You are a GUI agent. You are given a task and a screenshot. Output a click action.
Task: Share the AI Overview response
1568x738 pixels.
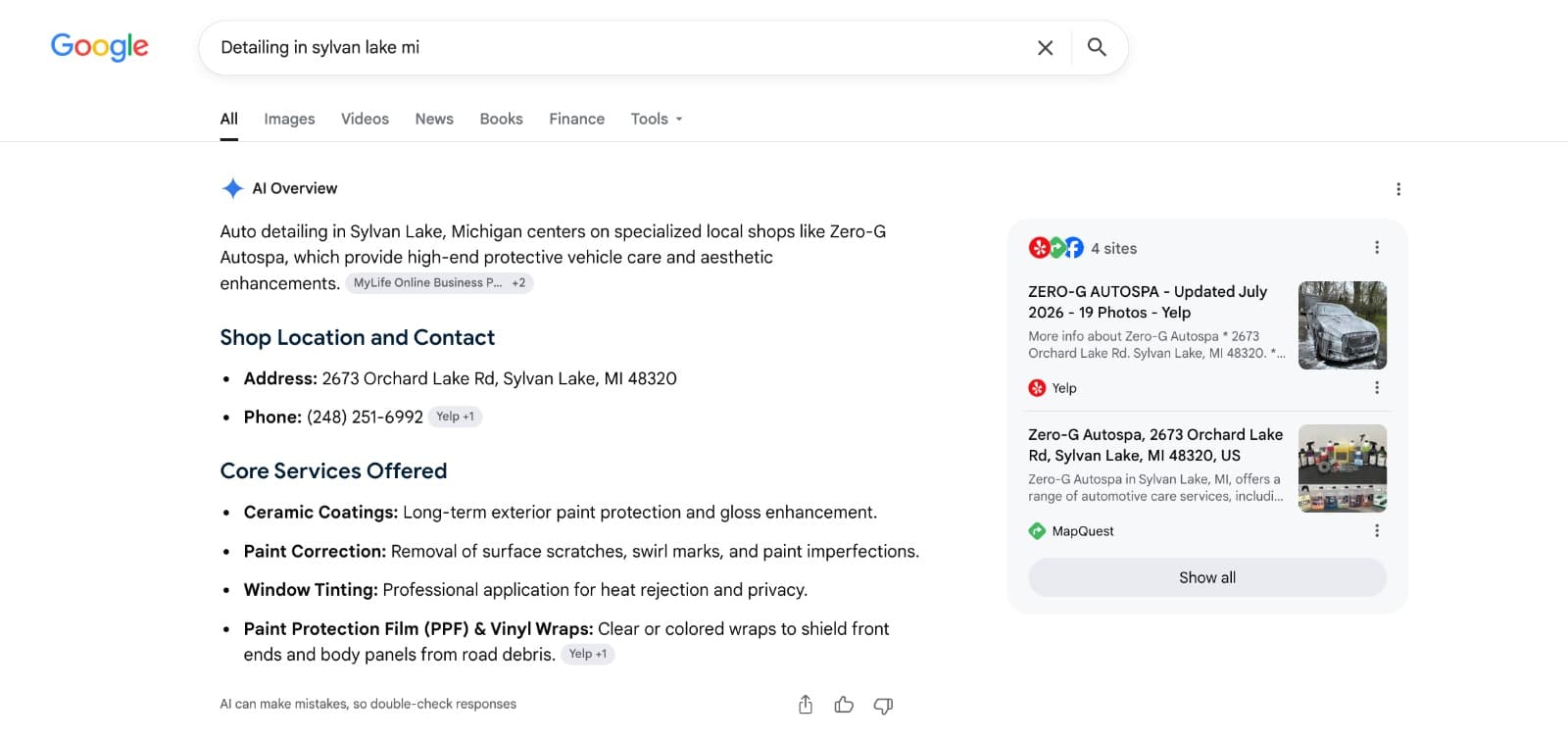click(806, 705)
